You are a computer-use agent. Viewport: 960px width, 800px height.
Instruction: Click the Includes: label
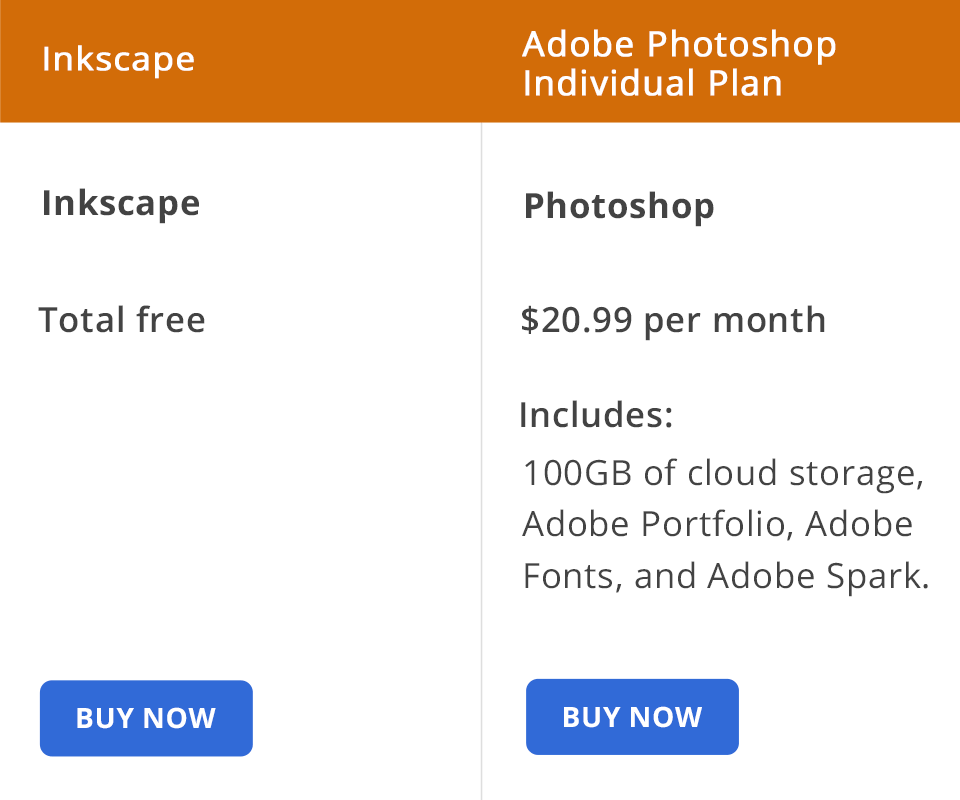[596, 414]
